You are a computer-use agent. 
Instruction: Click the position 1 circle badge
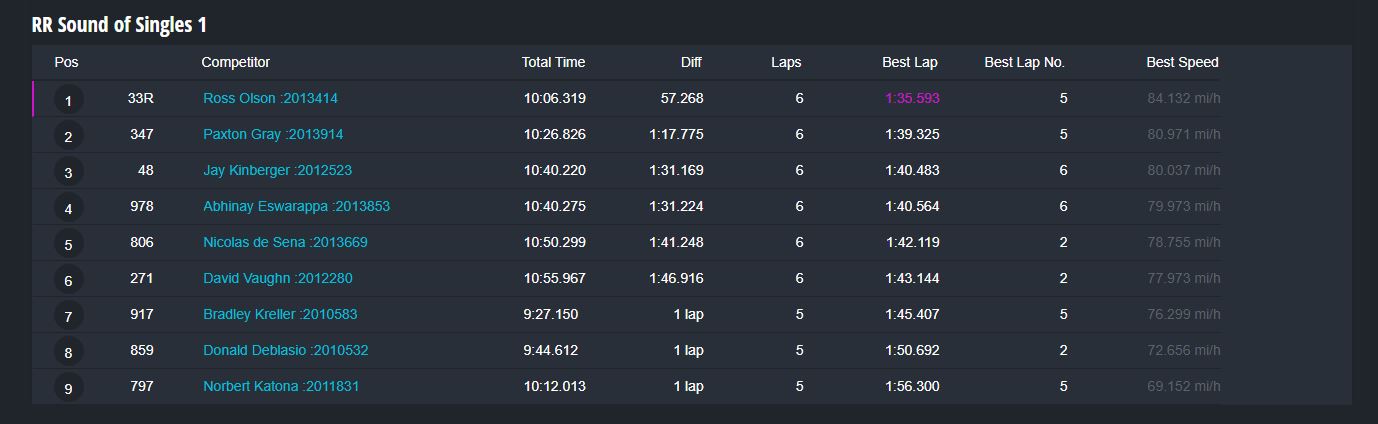point(68,100)
